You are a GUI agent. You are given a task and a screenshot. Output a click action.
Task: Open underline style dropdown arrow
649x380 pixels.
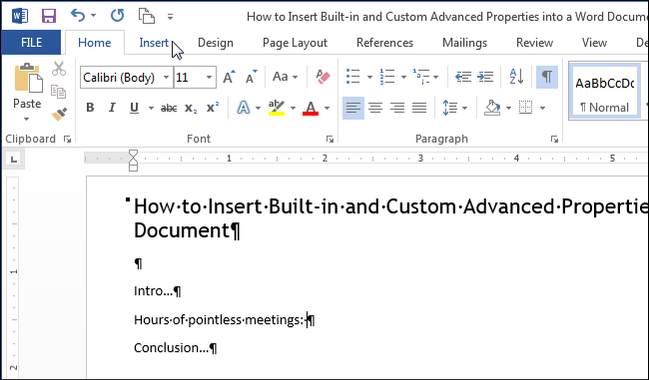pos(151,108)
